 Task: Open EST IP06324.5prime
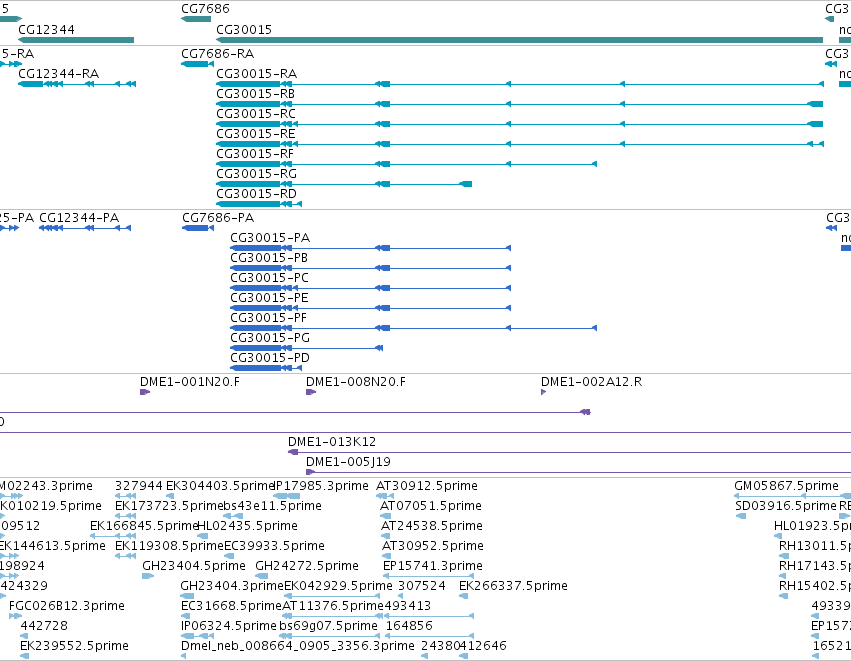coord(229,626)
